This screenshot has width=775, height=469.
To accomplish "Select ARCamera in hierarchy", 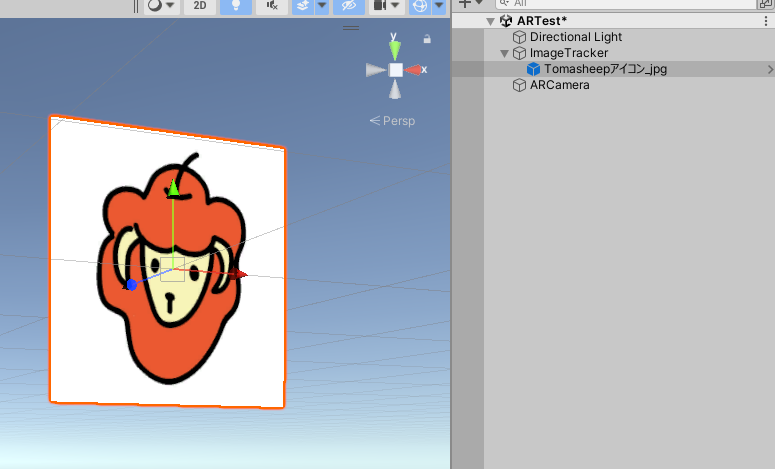I will point(560,85).
